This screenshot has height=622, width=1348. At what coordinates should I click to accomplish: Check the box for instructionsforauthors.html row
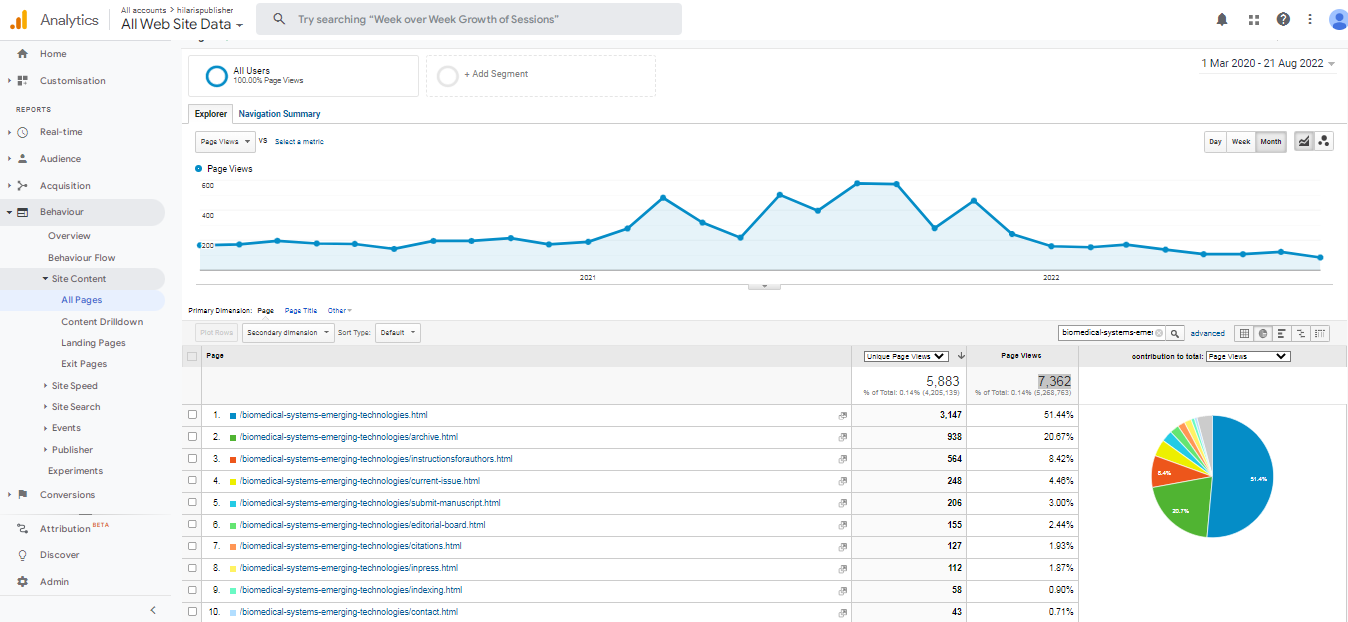pyautogui.click(x=192, y=459)
